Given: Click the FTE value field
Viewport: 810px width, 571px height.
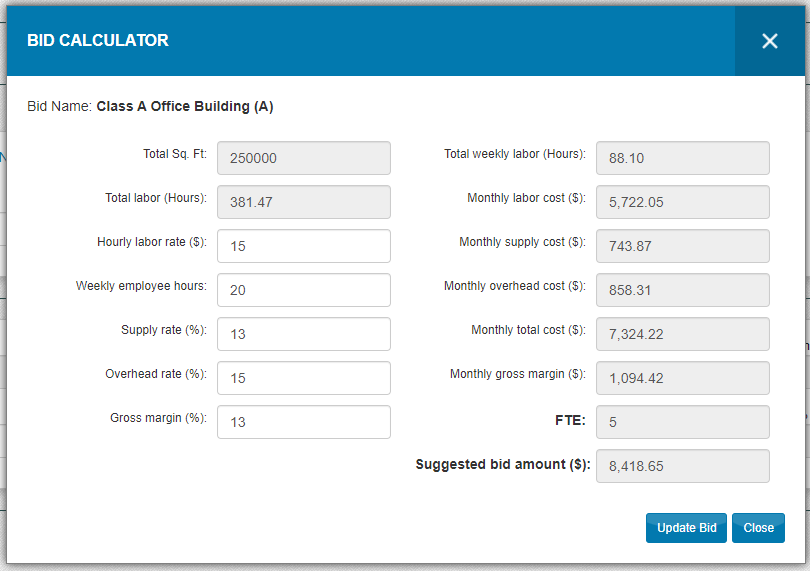Looking at the screenshot, I should tap(682, 422).
